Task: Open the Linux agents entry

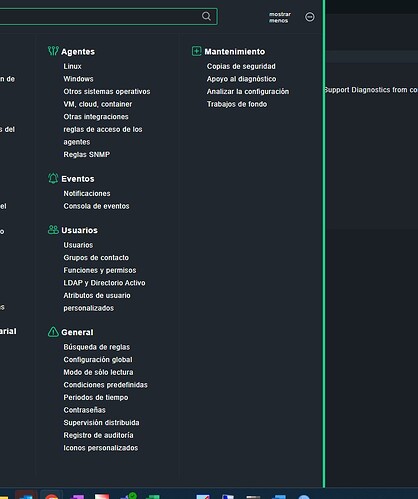Action: (72, 66)
